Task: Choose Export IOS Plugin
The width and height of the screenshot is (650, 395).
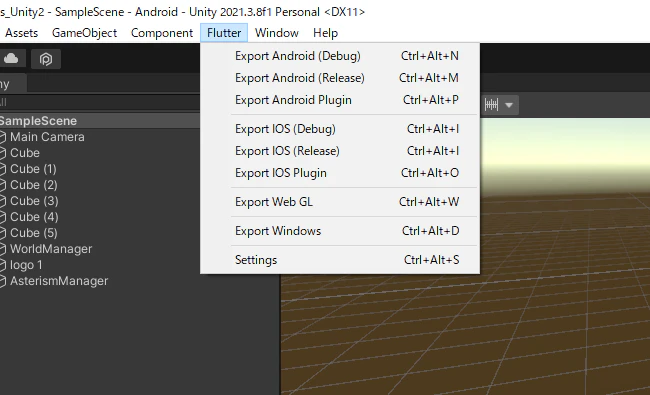Action: tap(340, 173)
